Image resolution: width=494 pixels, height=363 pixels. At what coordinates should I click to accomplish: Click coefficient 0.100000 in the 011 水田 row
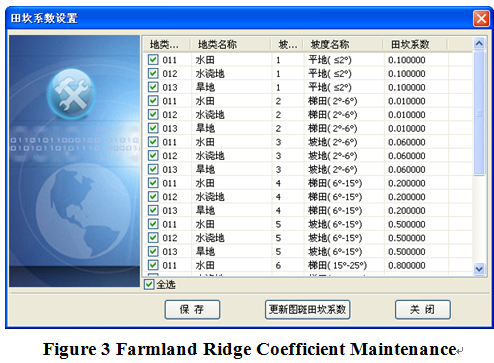click(x=407, y=60)
